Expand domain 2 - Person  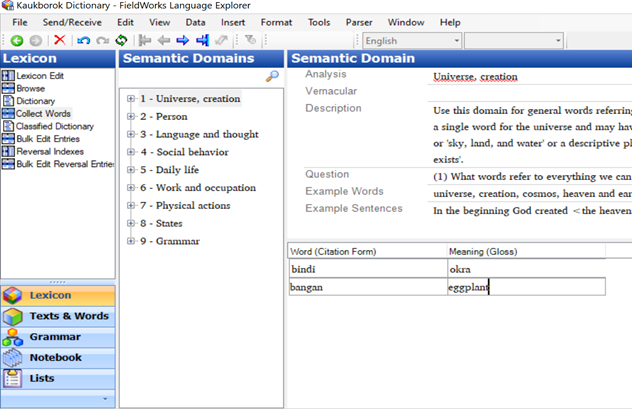pos(131,116)
